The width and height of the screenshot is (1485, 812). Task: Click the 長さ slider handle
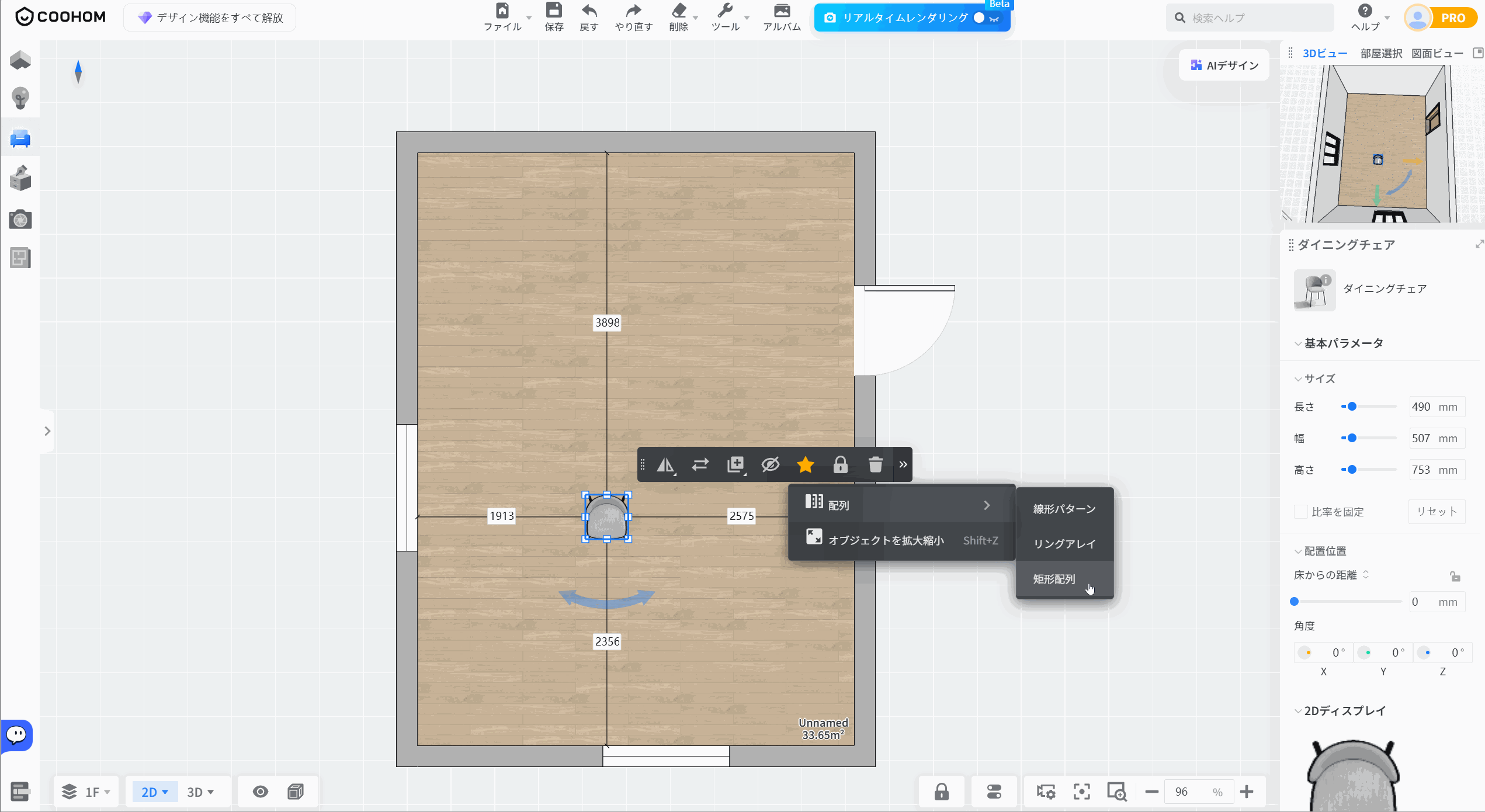[1352, 407]
